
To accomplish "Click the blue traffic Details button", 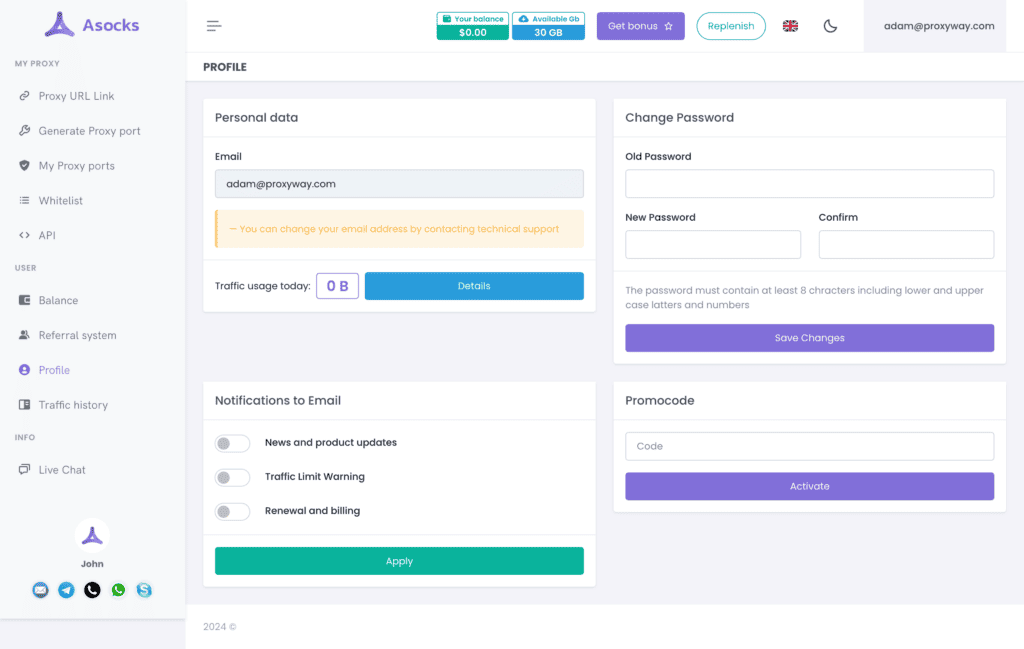I will pos(474,286).
